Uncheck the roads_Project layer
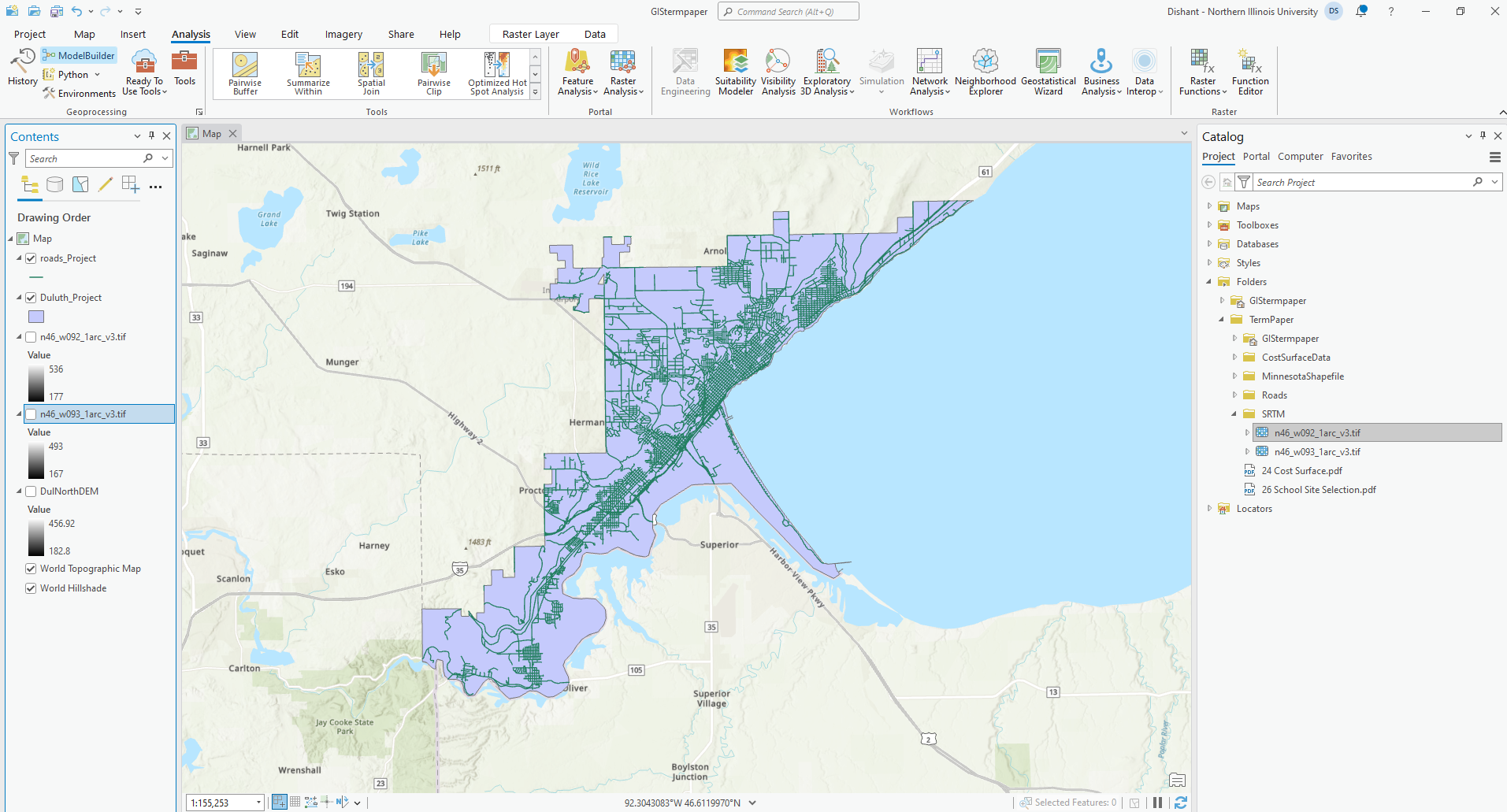The height and width of the screenshot is (812, 1507). (31, 258)
